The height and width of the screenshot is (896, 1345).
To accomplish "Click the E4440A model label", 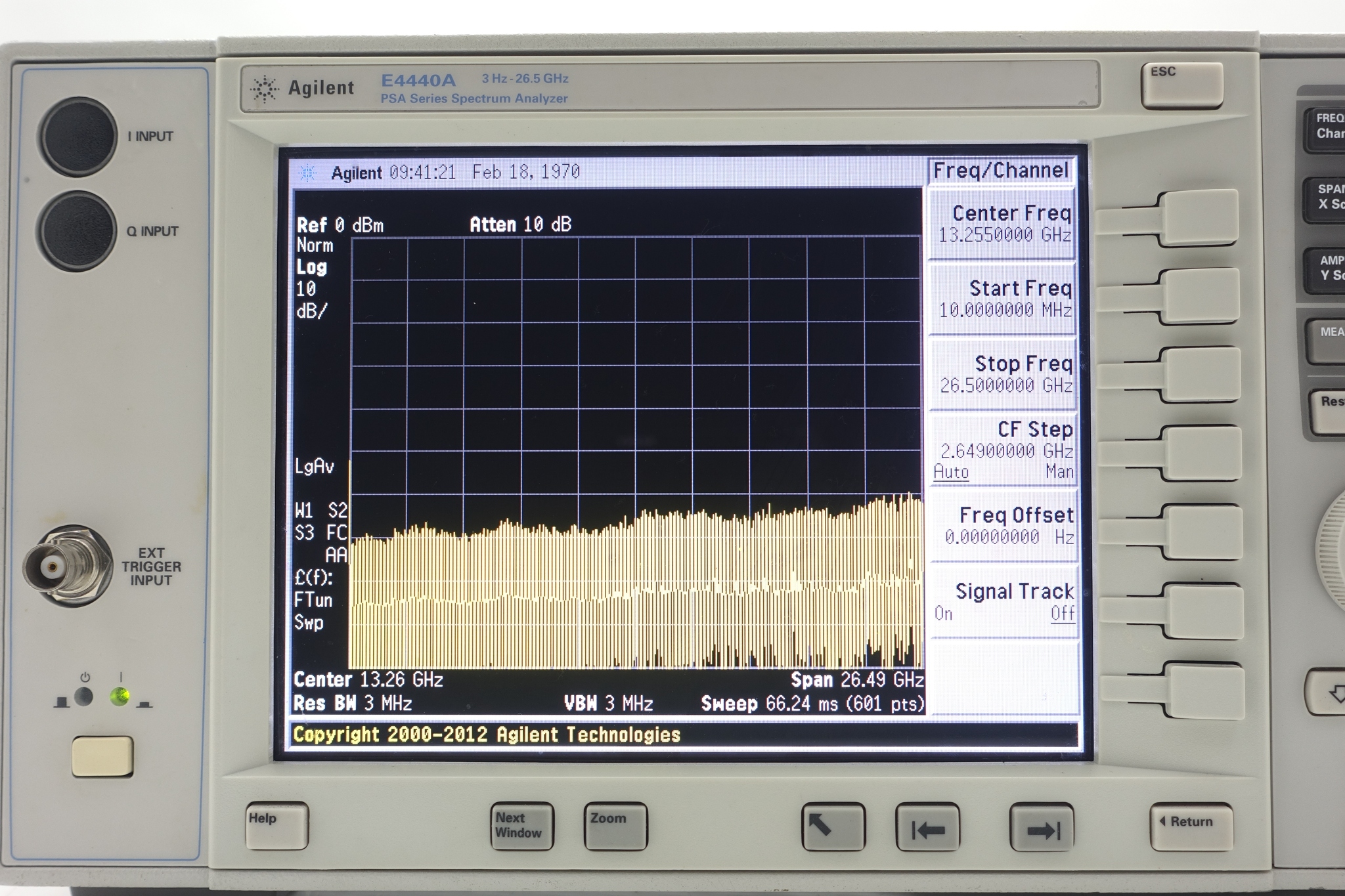I will [x=418, y=81].
